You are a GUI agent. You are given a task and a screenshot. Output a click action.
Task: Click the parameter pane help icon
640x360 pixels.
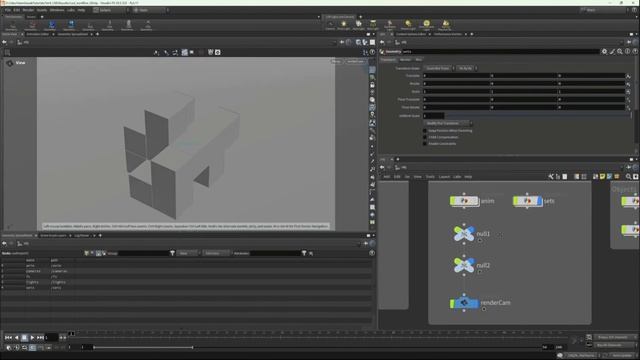click(635, 51)
